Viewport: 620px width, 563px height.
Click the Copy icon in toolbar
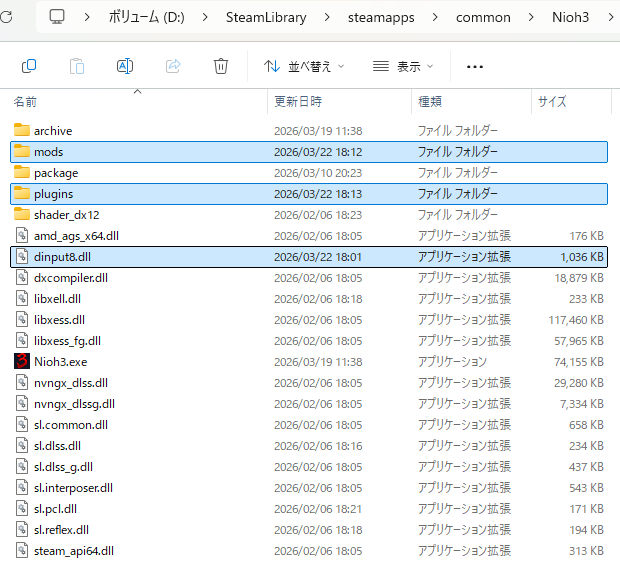point(29,66)
